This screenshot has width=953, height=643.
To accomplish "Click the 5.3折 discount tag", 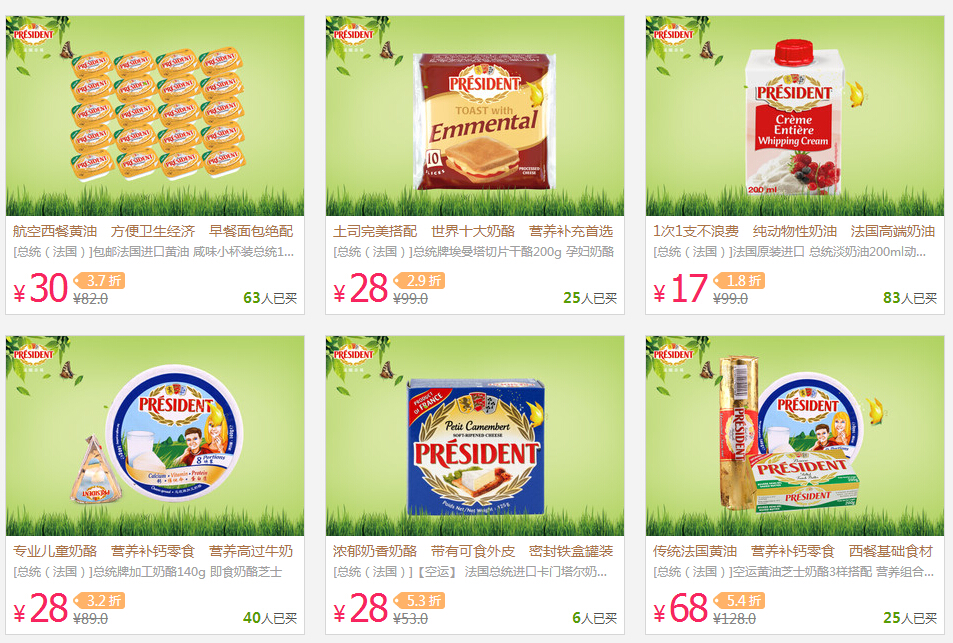I will pos(419,601).
